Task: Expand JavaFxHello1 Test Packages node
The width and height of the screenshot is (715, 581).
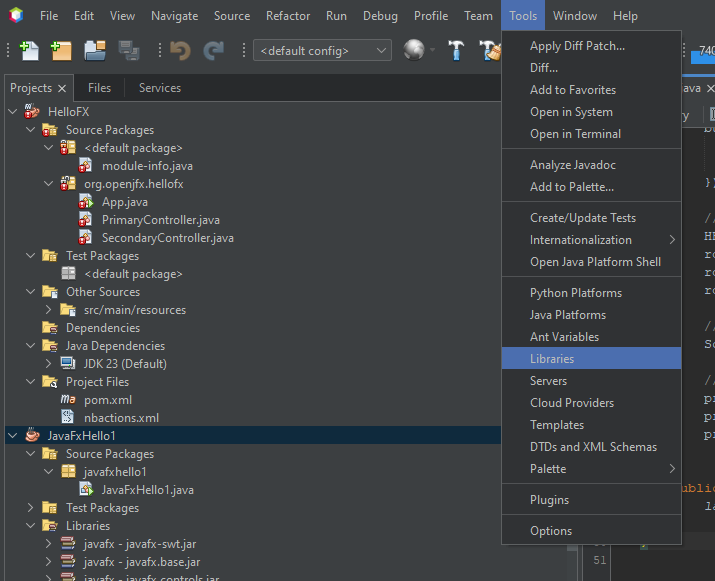Action: [x=30, y=507]
